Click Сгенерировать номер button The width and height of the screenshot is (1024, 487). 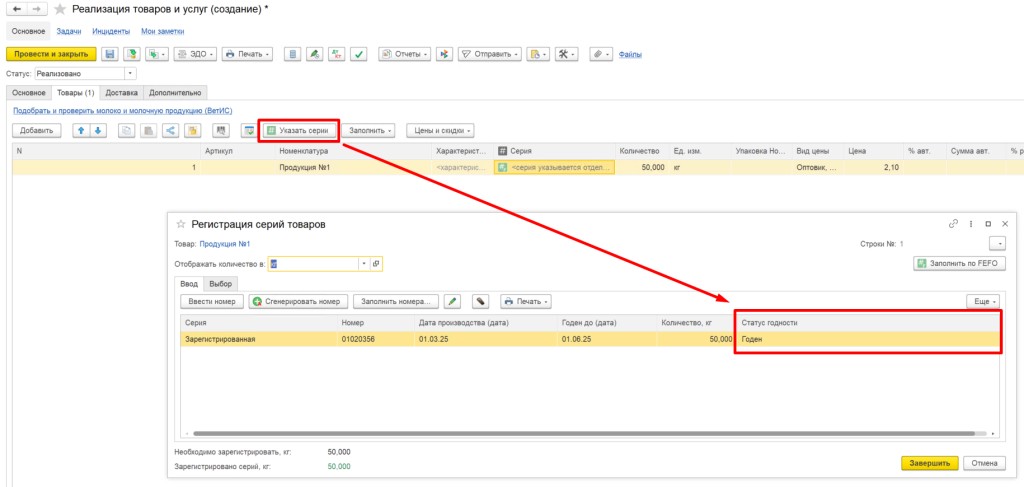(298, 302)
